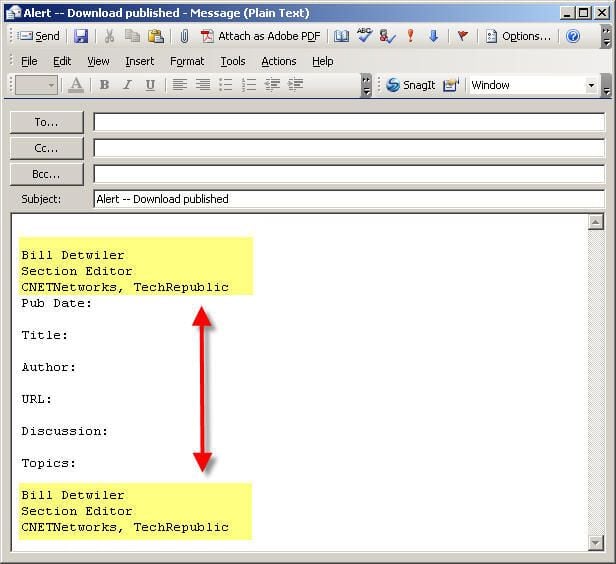The image size is (616, 564).
Task: Toggle Bold formatting
Action: (x=104, y=85)
